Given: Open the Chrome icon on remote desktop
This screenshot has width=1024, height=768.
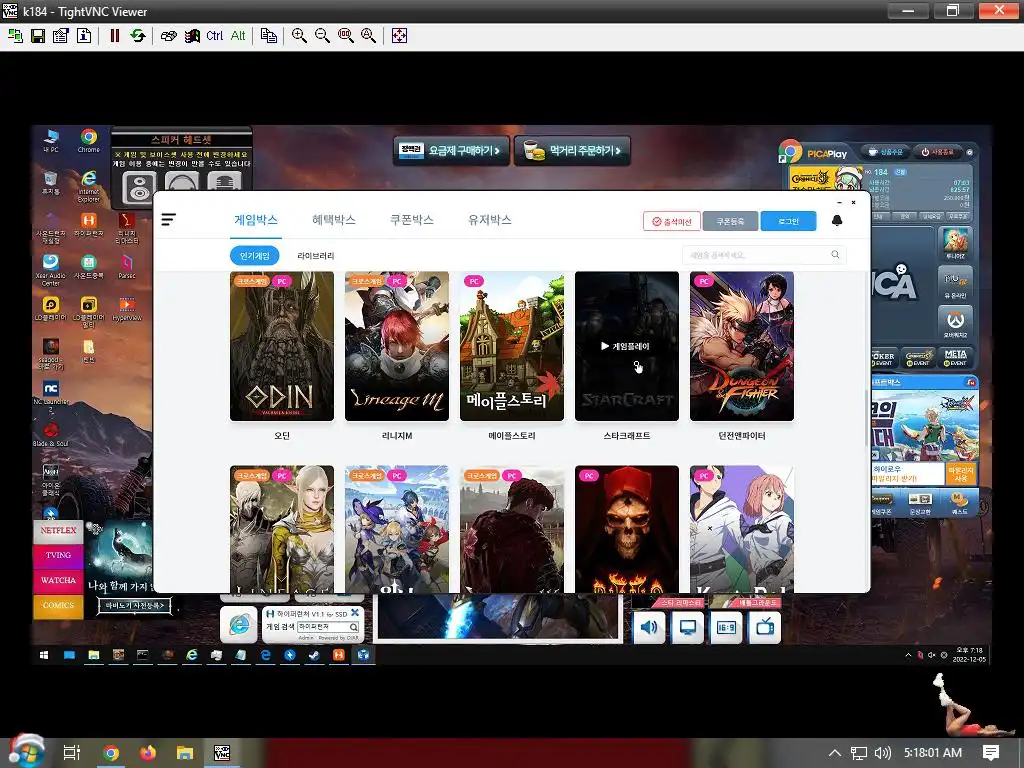Looking at the screenshot, I should pyautogui.click(x=89, y=140).
